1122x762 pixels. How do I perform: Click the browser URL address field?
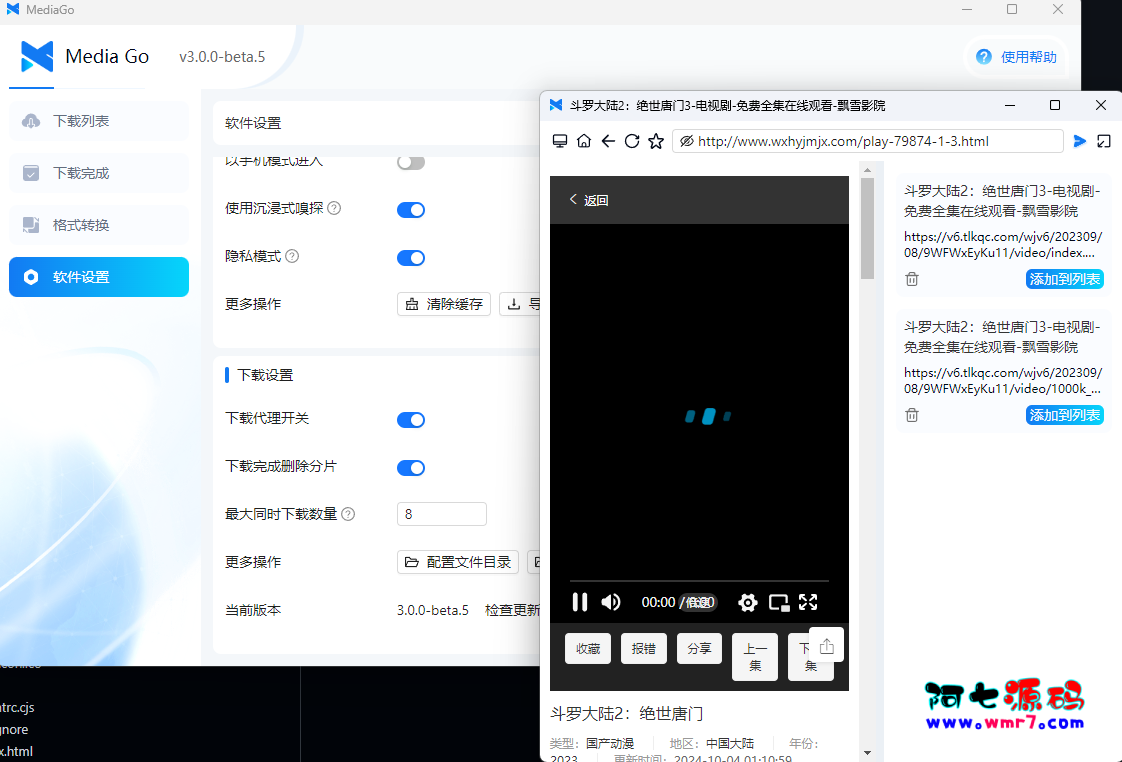pos(867,141)
